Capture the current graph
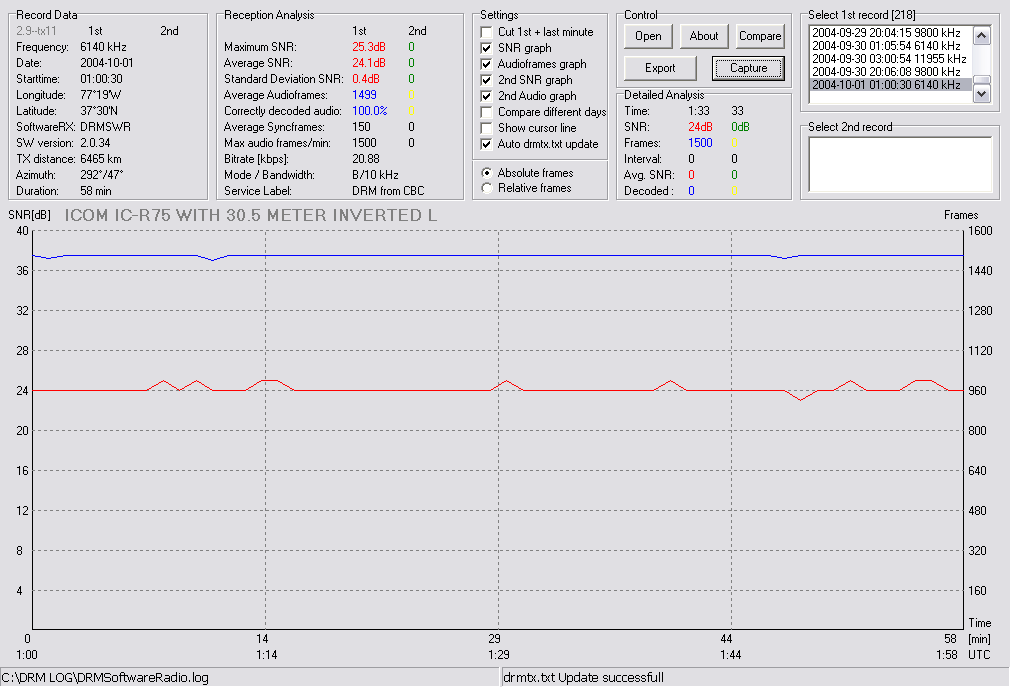The width and height of the screenshot is (1010, 687). pyautogui.click(x=748, y=68)
